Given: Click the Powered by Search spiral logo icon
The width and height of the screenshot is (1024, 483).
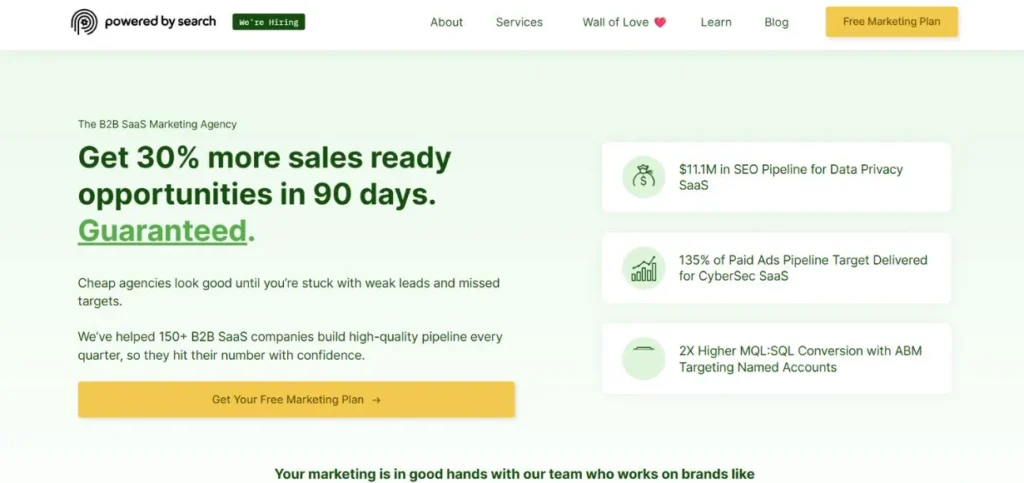Looking at the screenshot, I should click(x=84, y=22).
